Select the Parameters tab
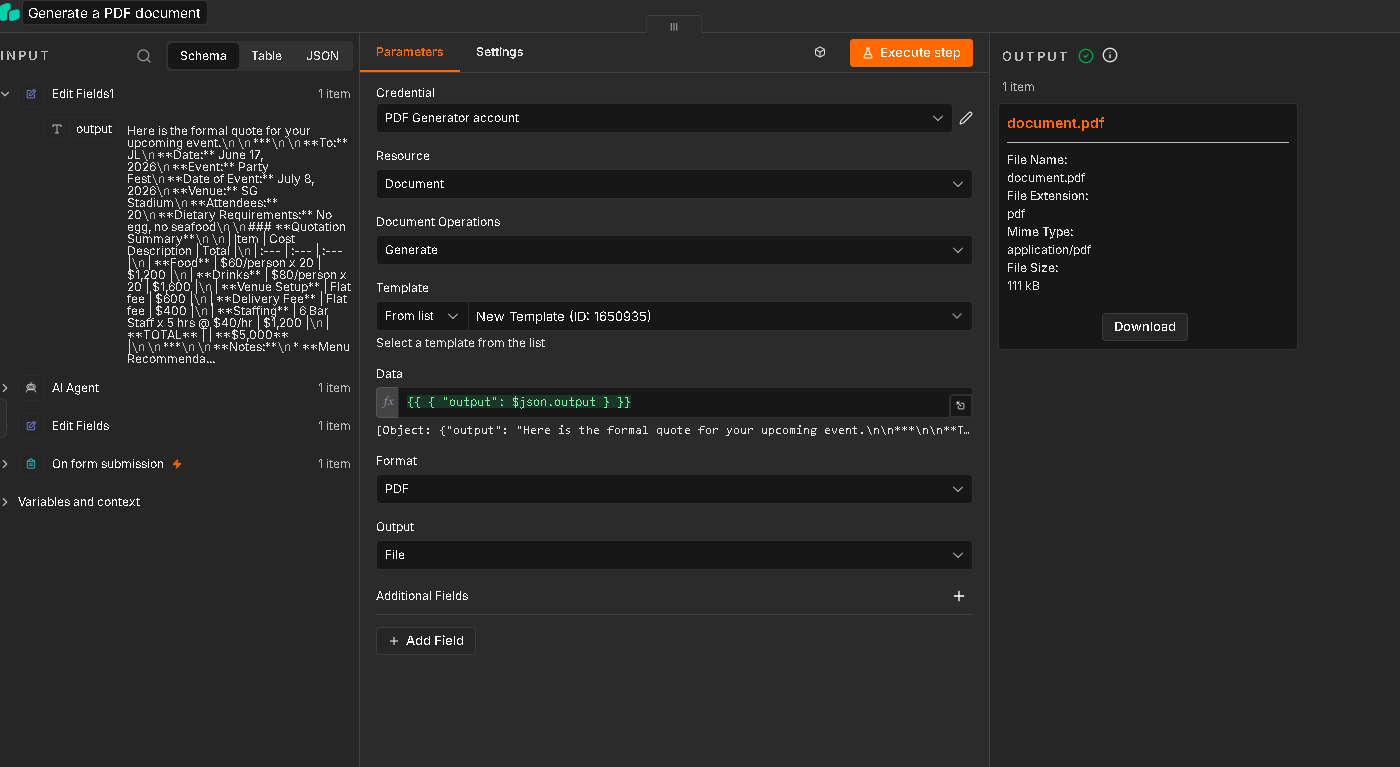 tap(410, 52)
